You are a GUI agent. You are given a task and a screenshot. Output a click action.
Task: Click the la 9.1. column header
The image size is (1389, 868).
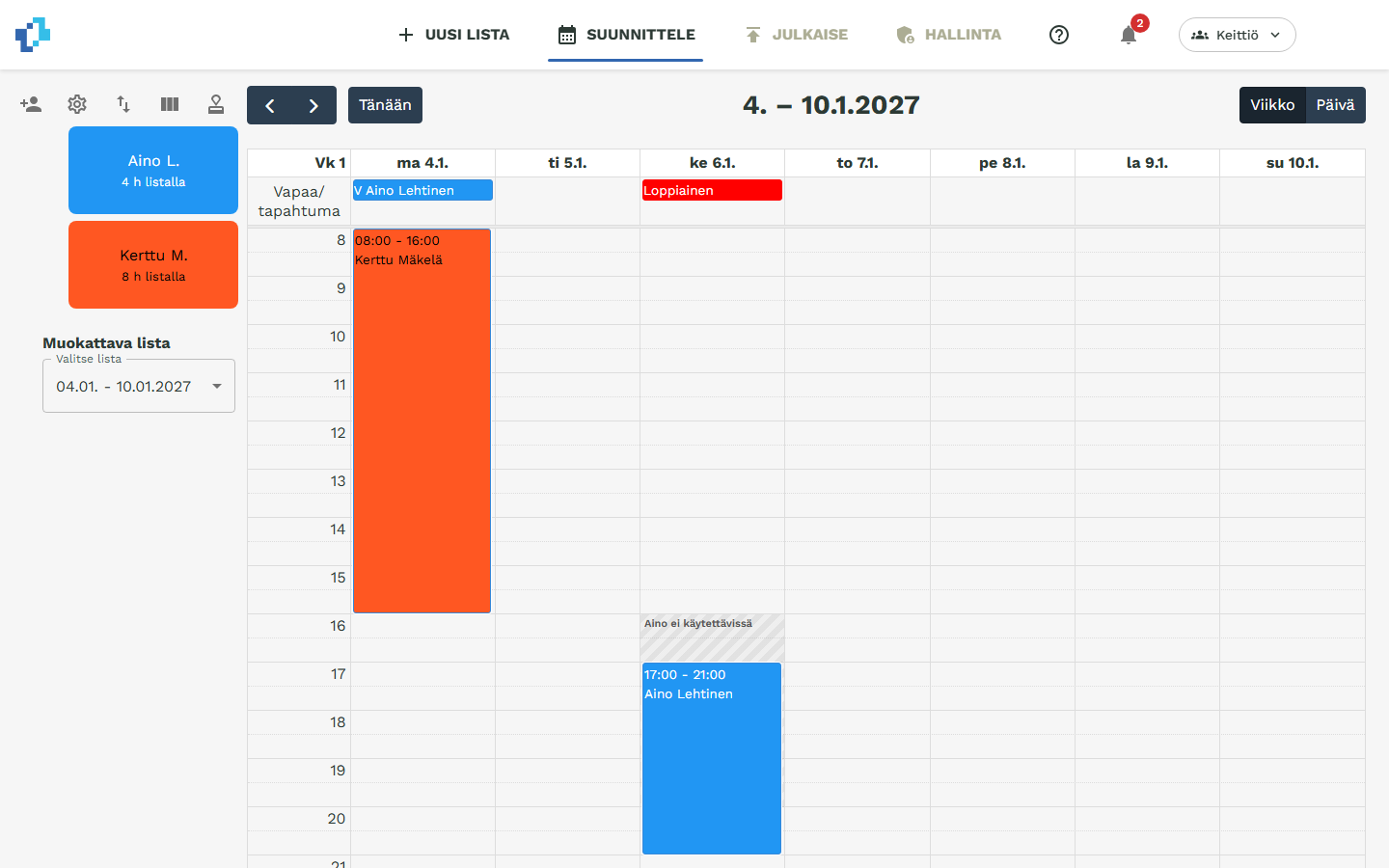click(1147, 163)
